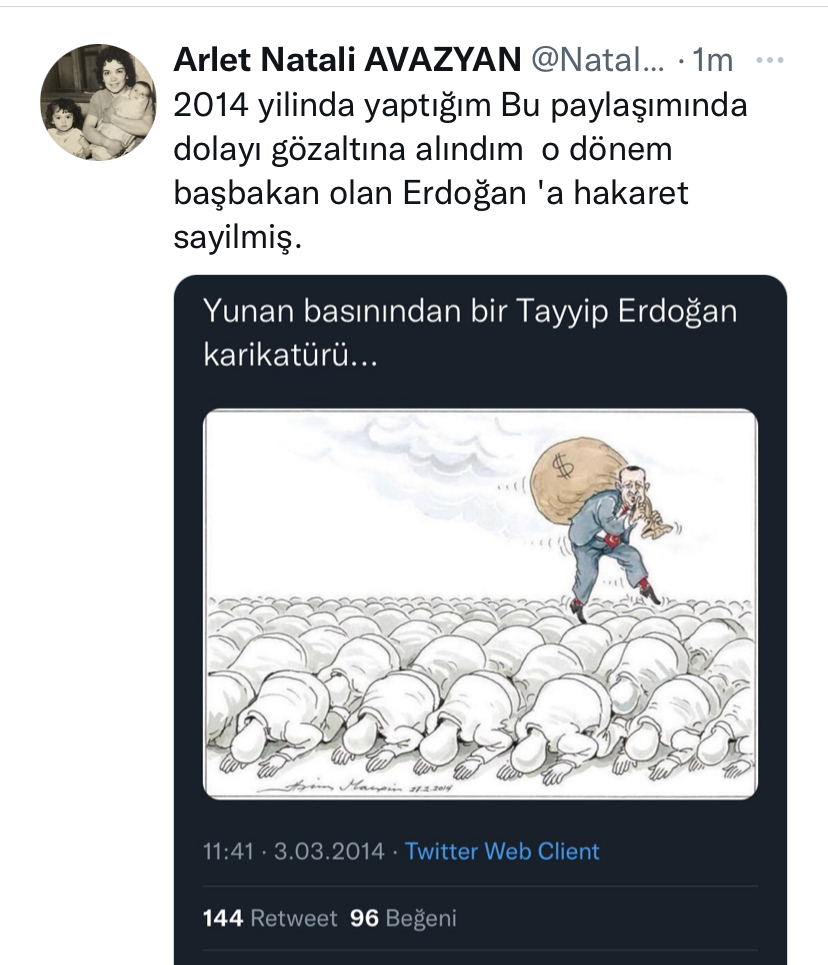Click Arlet Natali AVAZYAN's profile avatar
828x965 pixels.
pos(98,102)
